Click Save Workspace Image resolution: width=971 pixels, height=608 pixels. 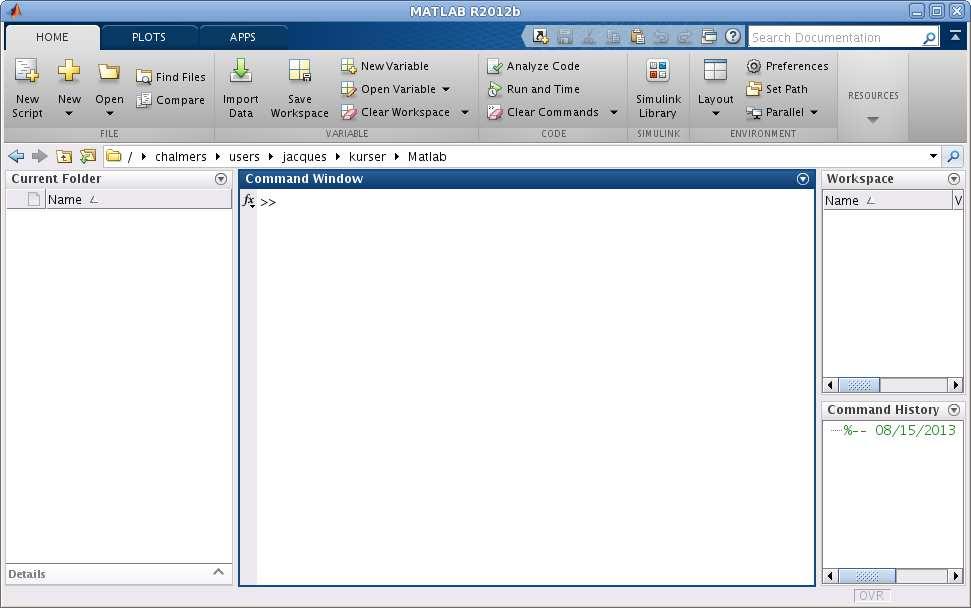point(300,87)
